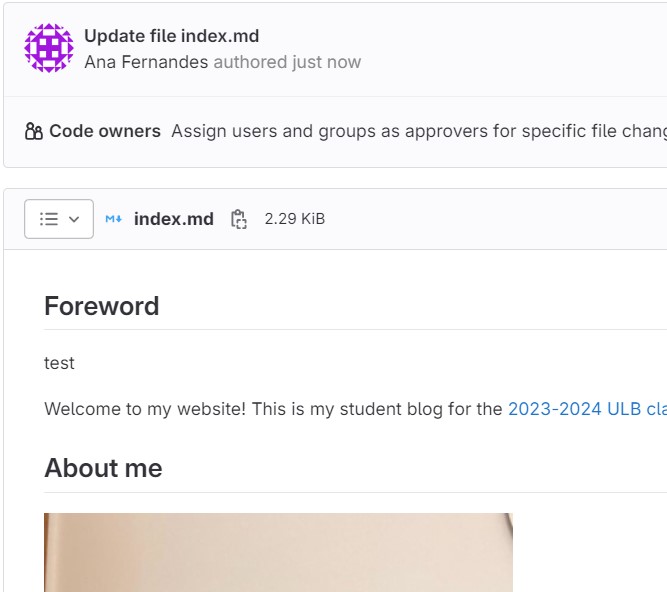The height and width of the screenshot is (592, 667).
Task: Click the 2.29 KiB file size
Action: (295, 219)
